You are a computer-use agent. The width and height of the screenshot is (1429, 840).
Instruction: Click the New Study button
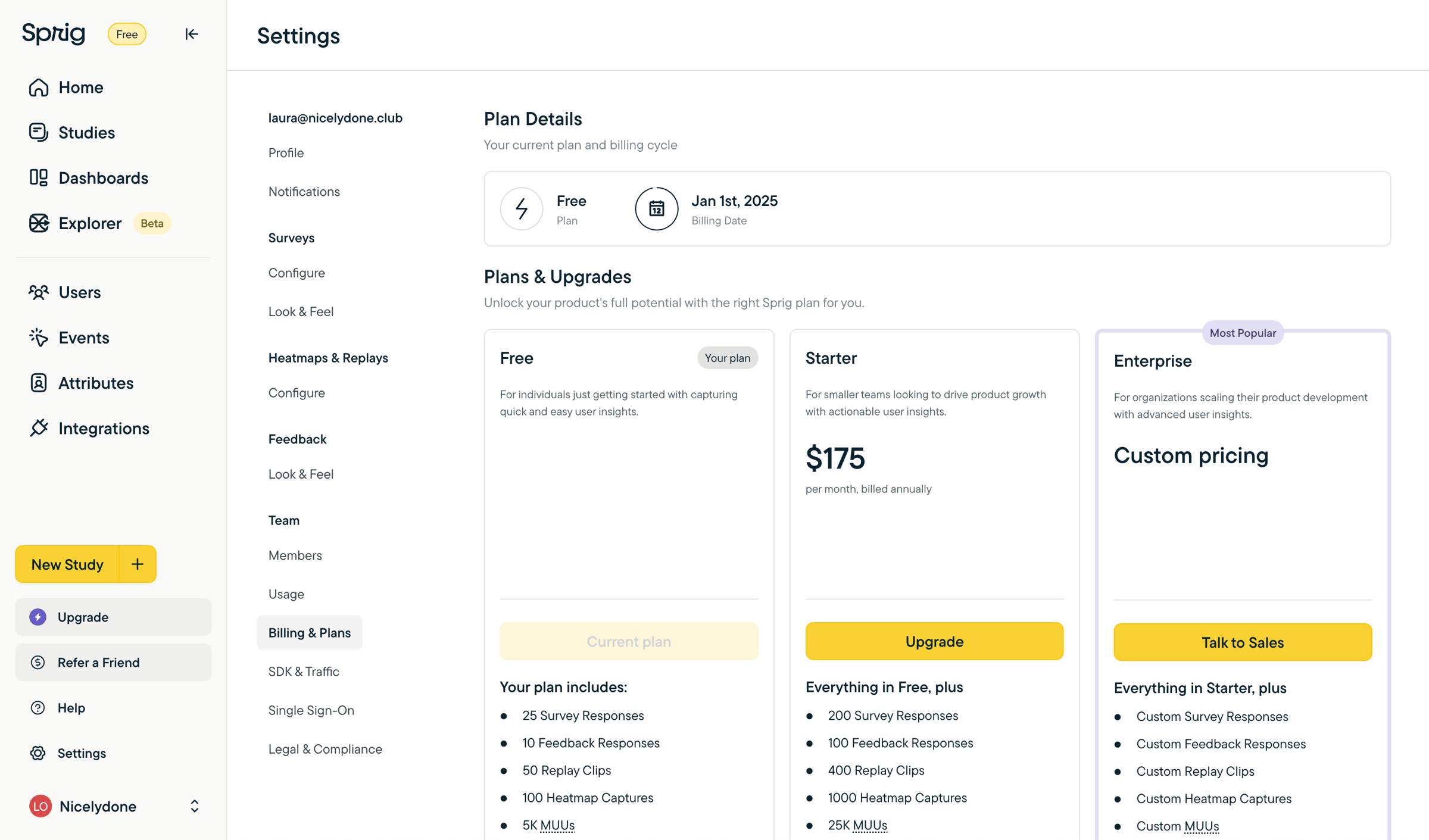pyautogui.click(x=67, y=564)
